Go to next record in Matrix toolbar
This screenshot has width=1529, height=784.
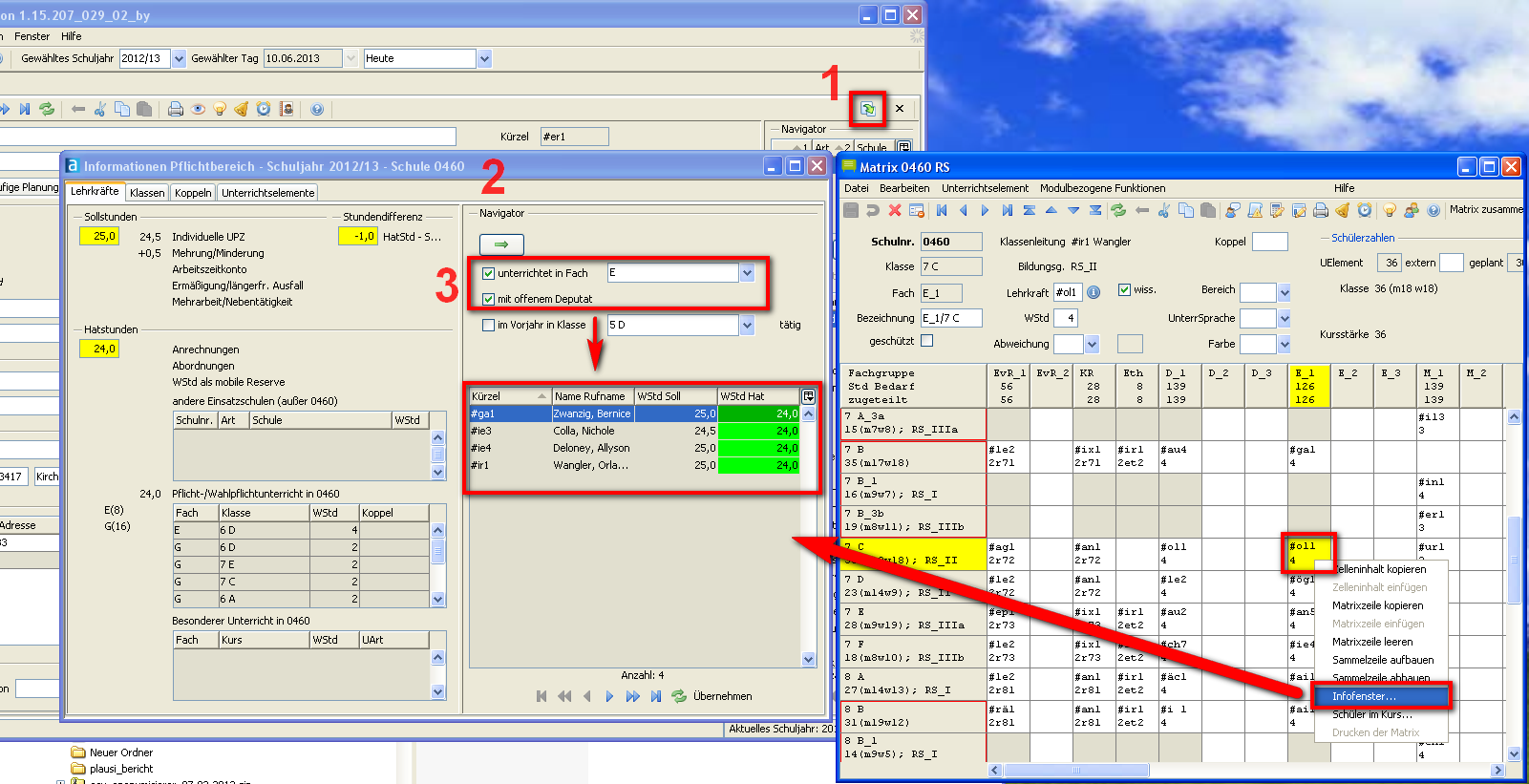coord(985,210)
